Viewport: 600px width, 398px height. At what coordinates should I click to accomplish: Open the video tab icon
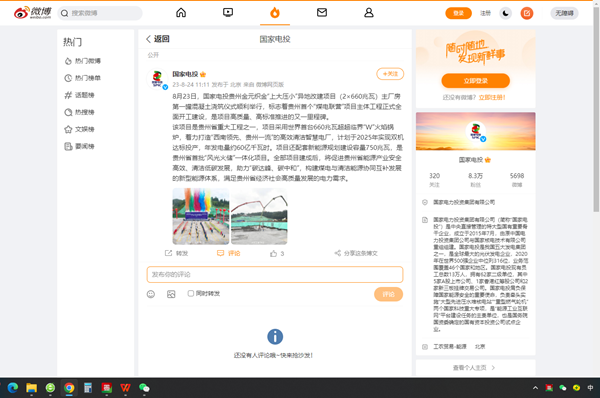click(x=228, y=13)
